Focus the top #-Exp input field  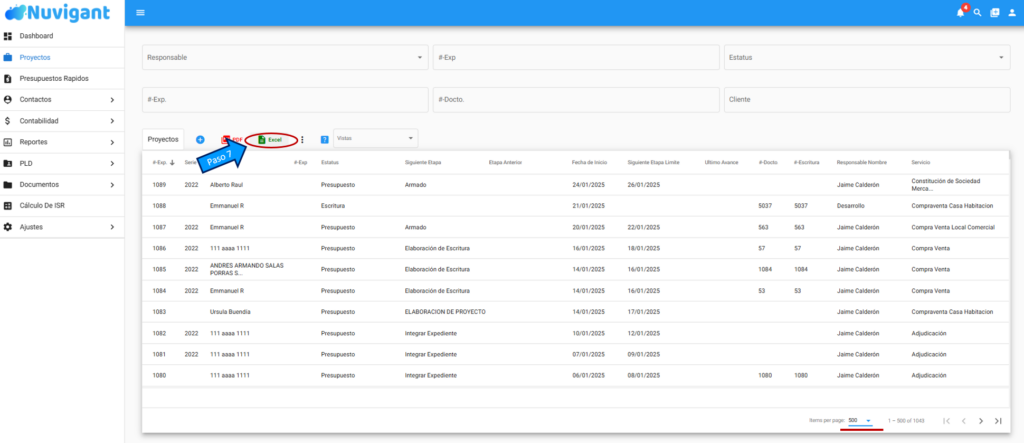(x=576, y=57)
